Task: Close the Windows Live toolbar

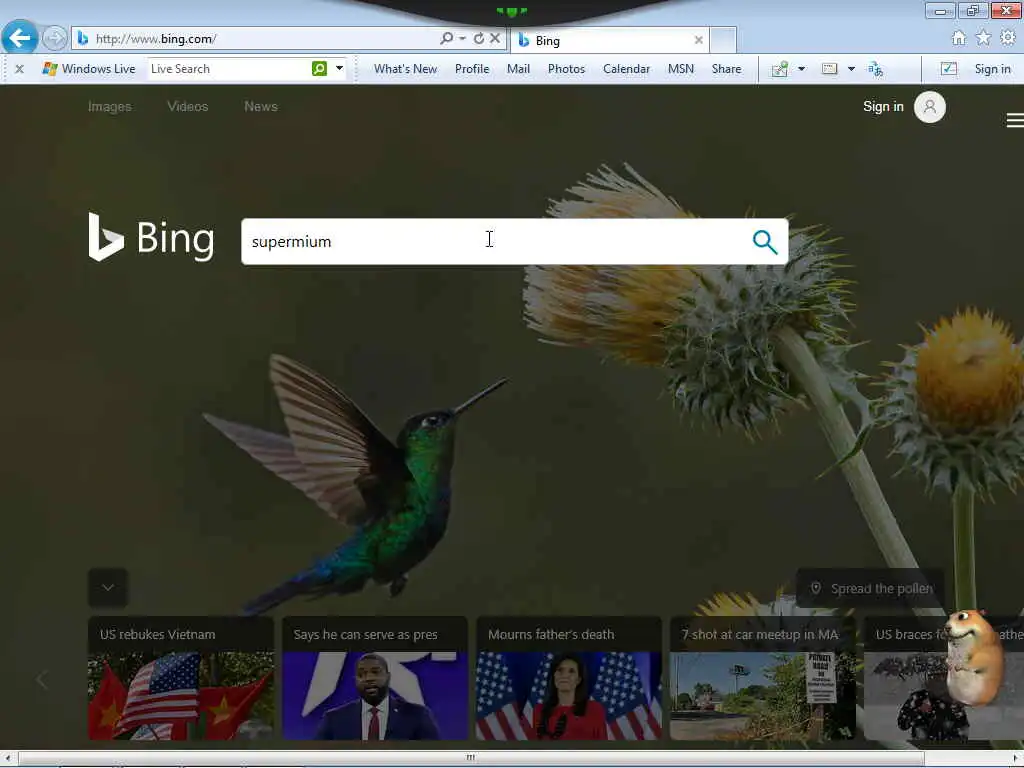Action: pyautogui.click(x=20, y=69)
